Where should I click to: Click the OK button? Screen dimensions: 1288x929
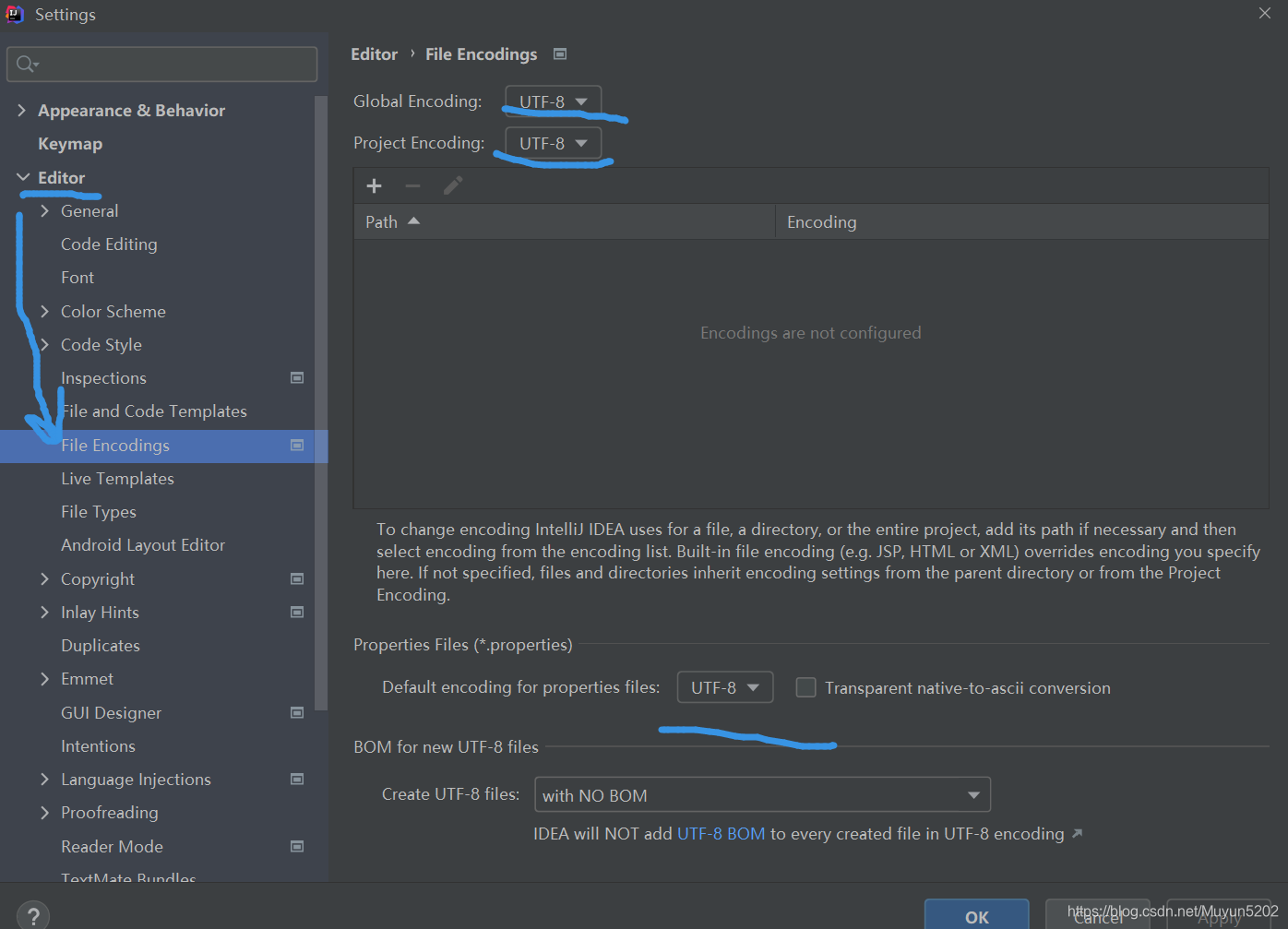tap(977, 915)
